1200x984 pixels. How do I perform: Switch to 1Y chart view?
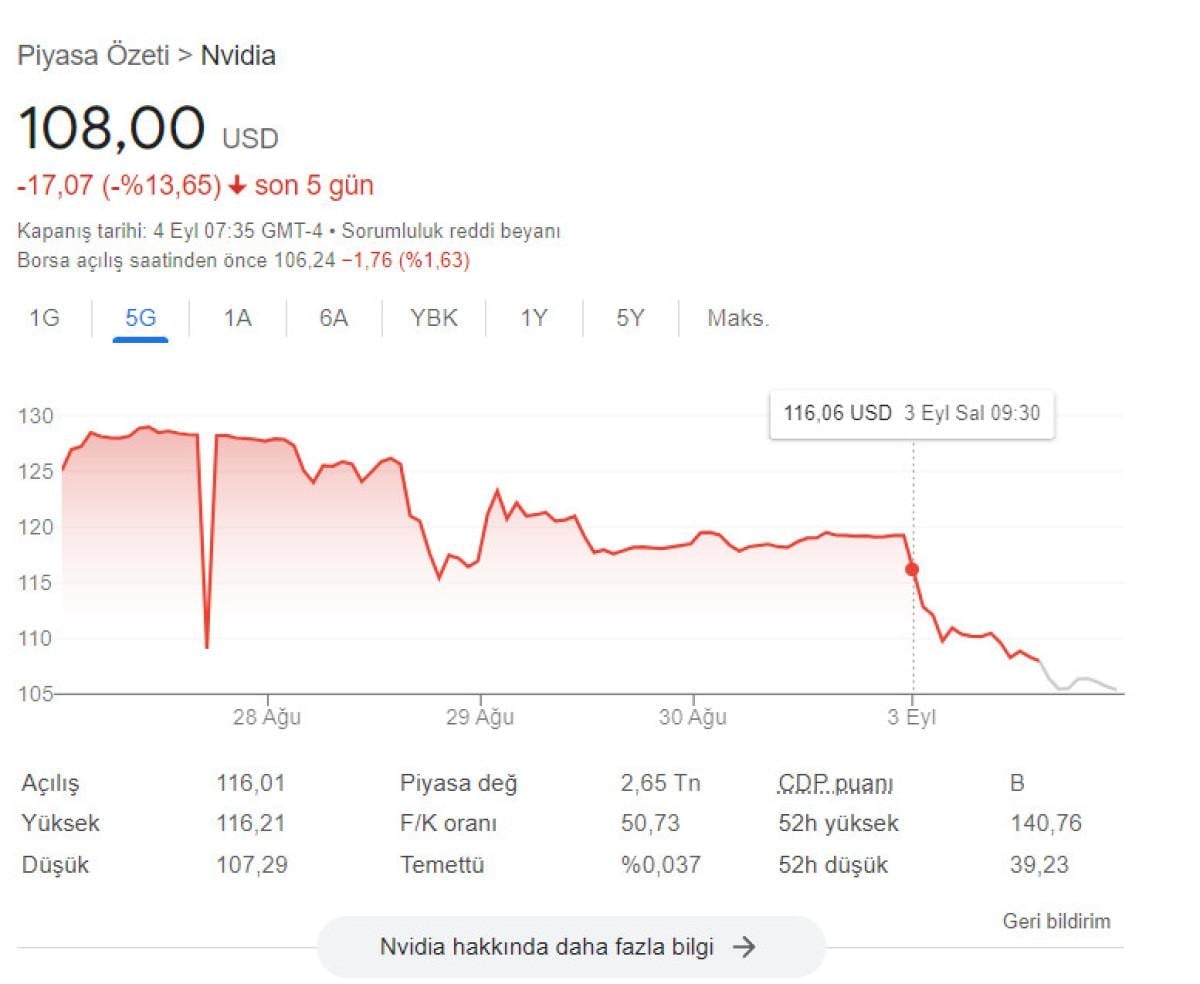click(534, 318)
